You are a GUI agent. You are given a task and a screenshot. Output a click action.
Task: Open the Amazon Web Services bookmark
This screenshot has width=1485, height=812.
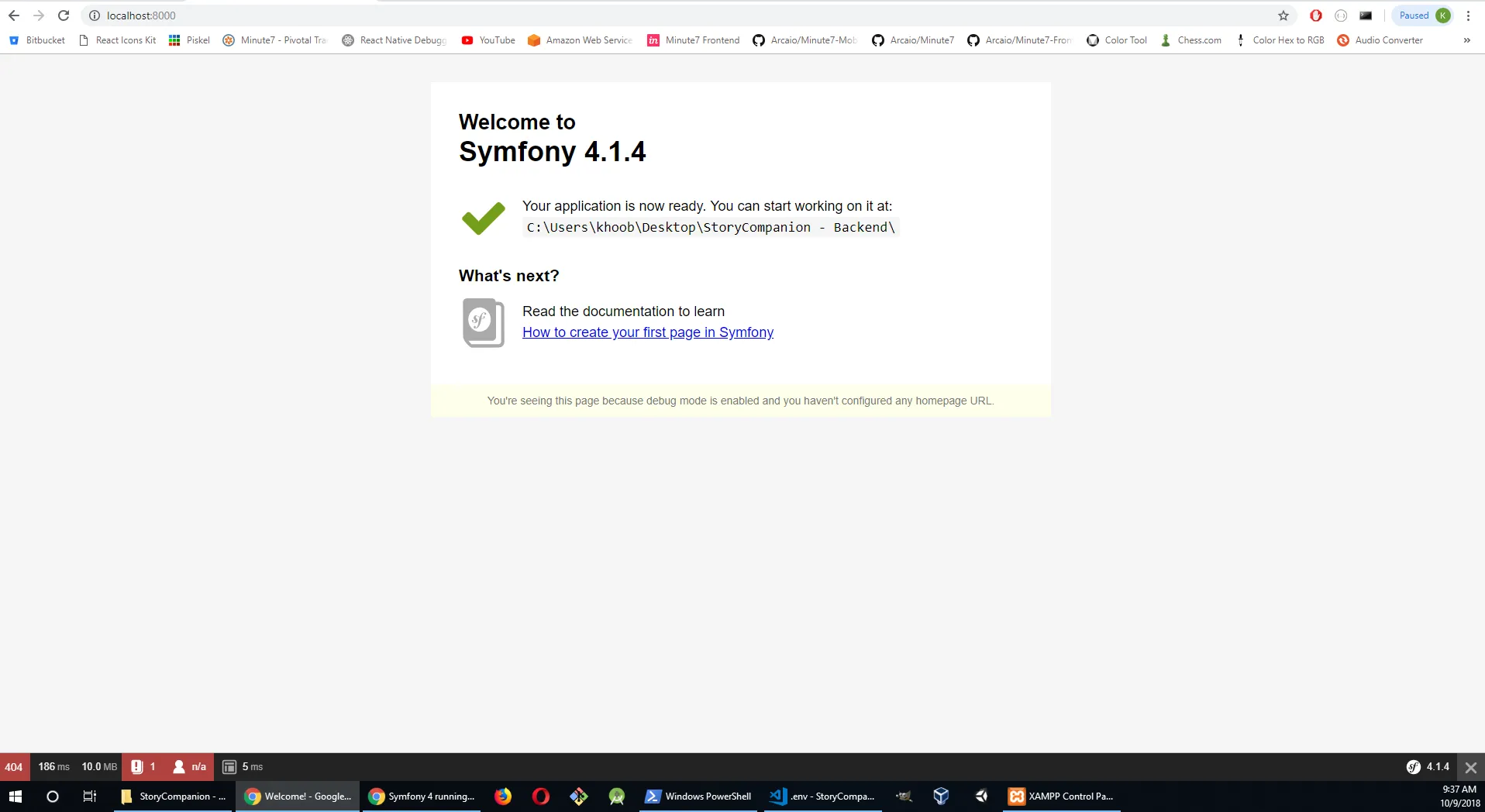point(581,40)
